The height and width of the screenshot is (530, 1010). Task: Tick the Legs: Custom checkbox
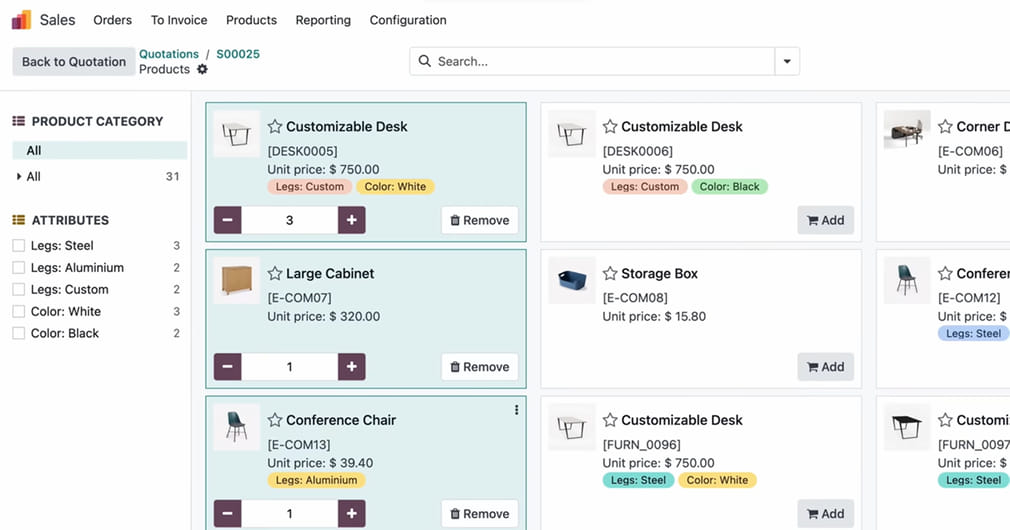(18, 290)
